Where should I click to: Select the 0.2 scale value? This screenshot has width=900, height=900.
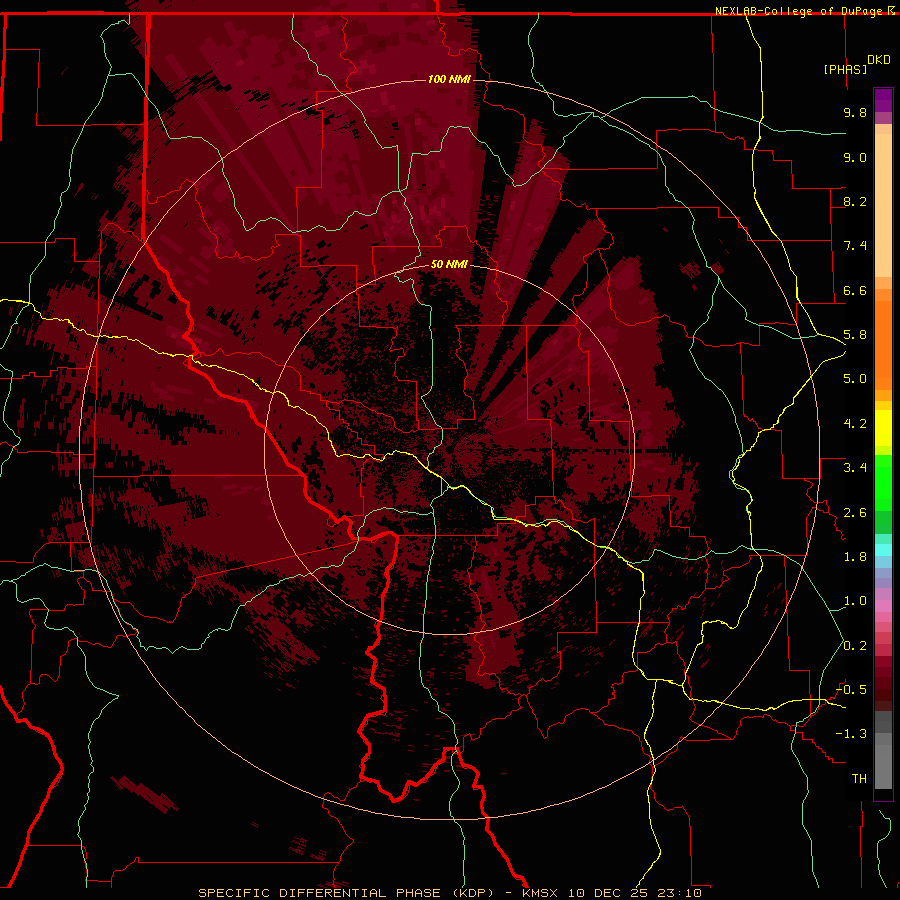point(855,646)
